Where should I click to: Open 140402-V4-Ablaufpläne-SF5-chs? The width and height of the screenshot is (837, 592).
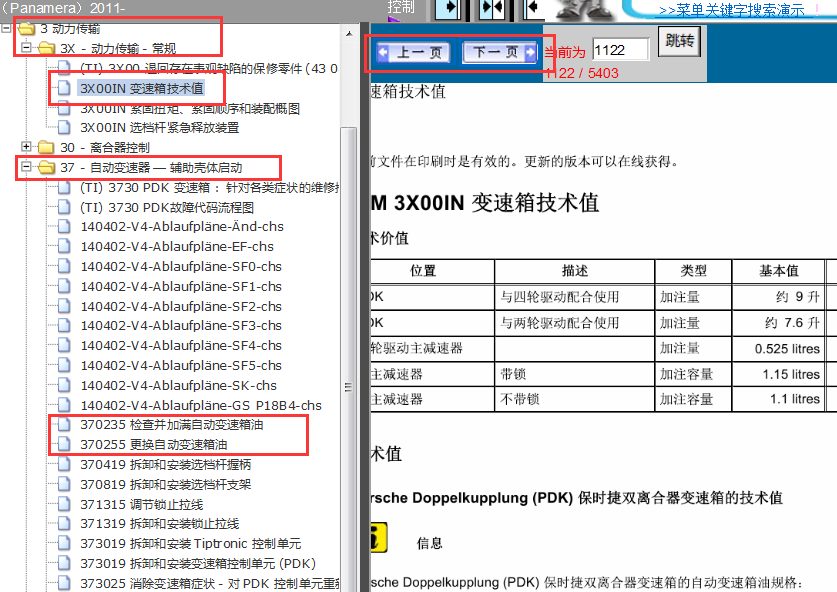point(181,365)
